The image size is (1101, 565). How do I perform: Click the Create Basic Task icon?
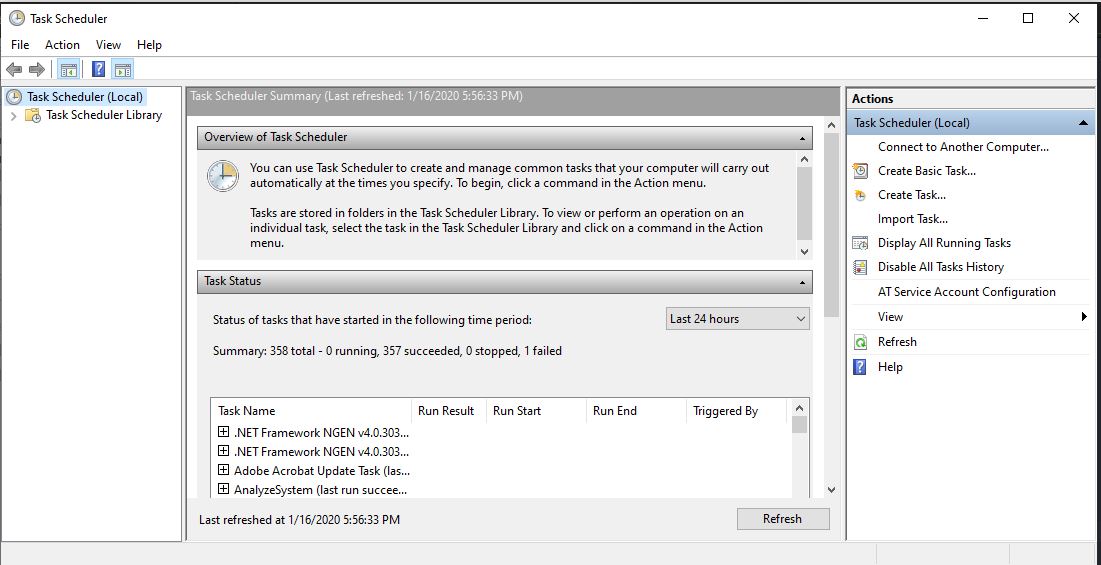(860, 171)
